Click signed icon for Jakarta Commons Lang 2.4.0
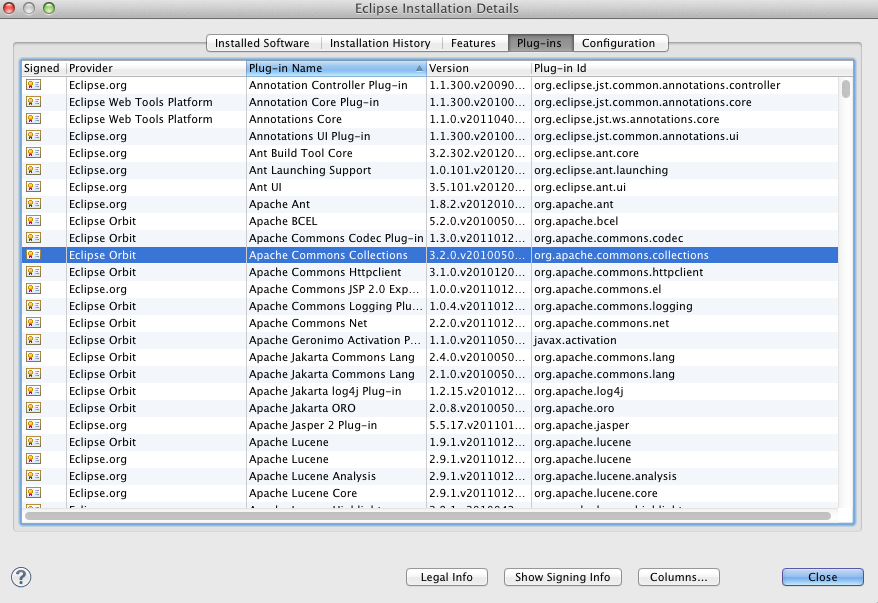Screen dimensions: 878x603 [x=34, y=357]
